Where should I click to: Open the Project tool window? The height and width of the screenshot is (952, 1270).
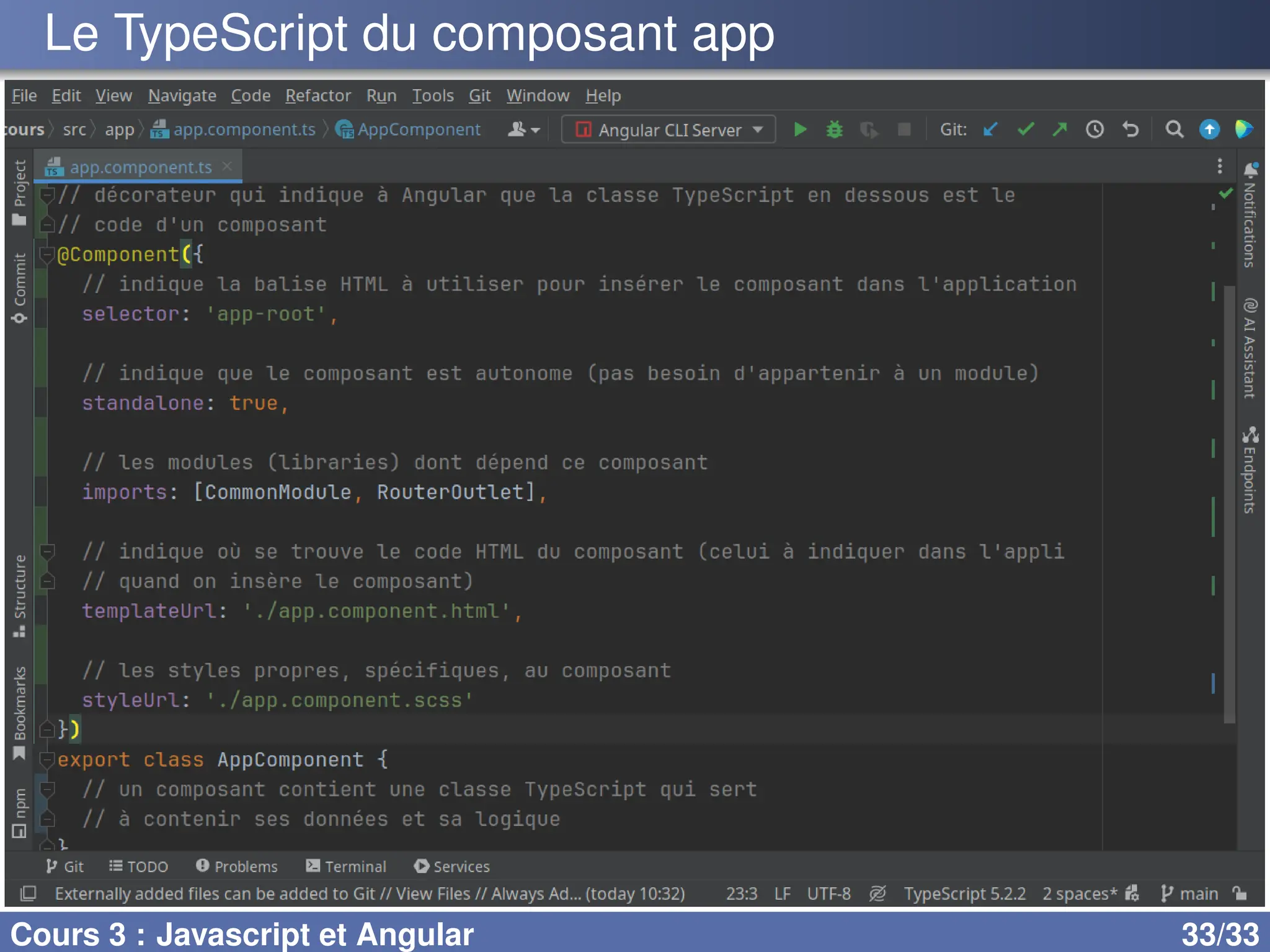(x=20, y=193)
